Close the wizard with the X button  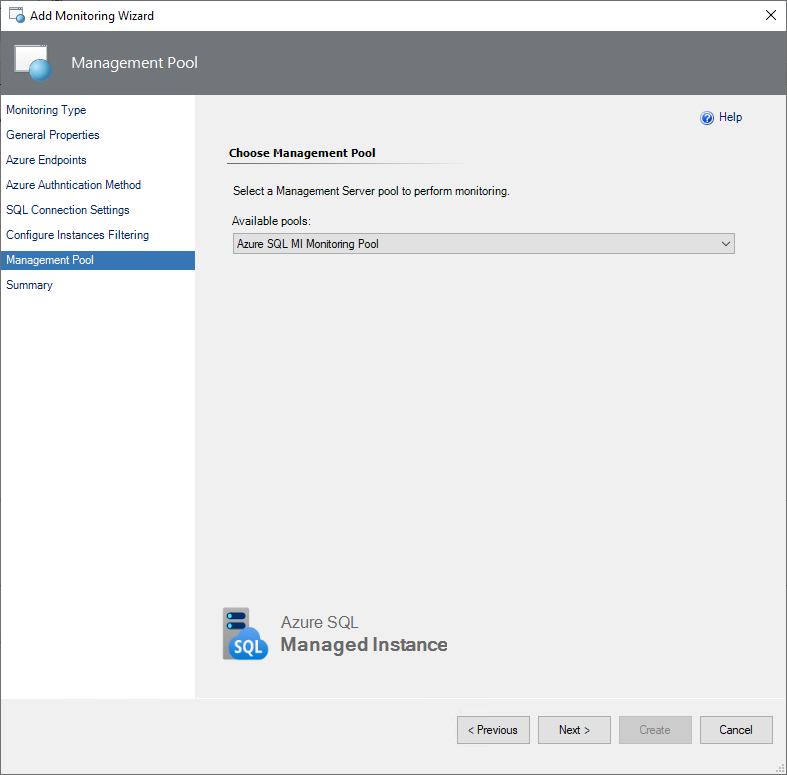click(771, 15)
